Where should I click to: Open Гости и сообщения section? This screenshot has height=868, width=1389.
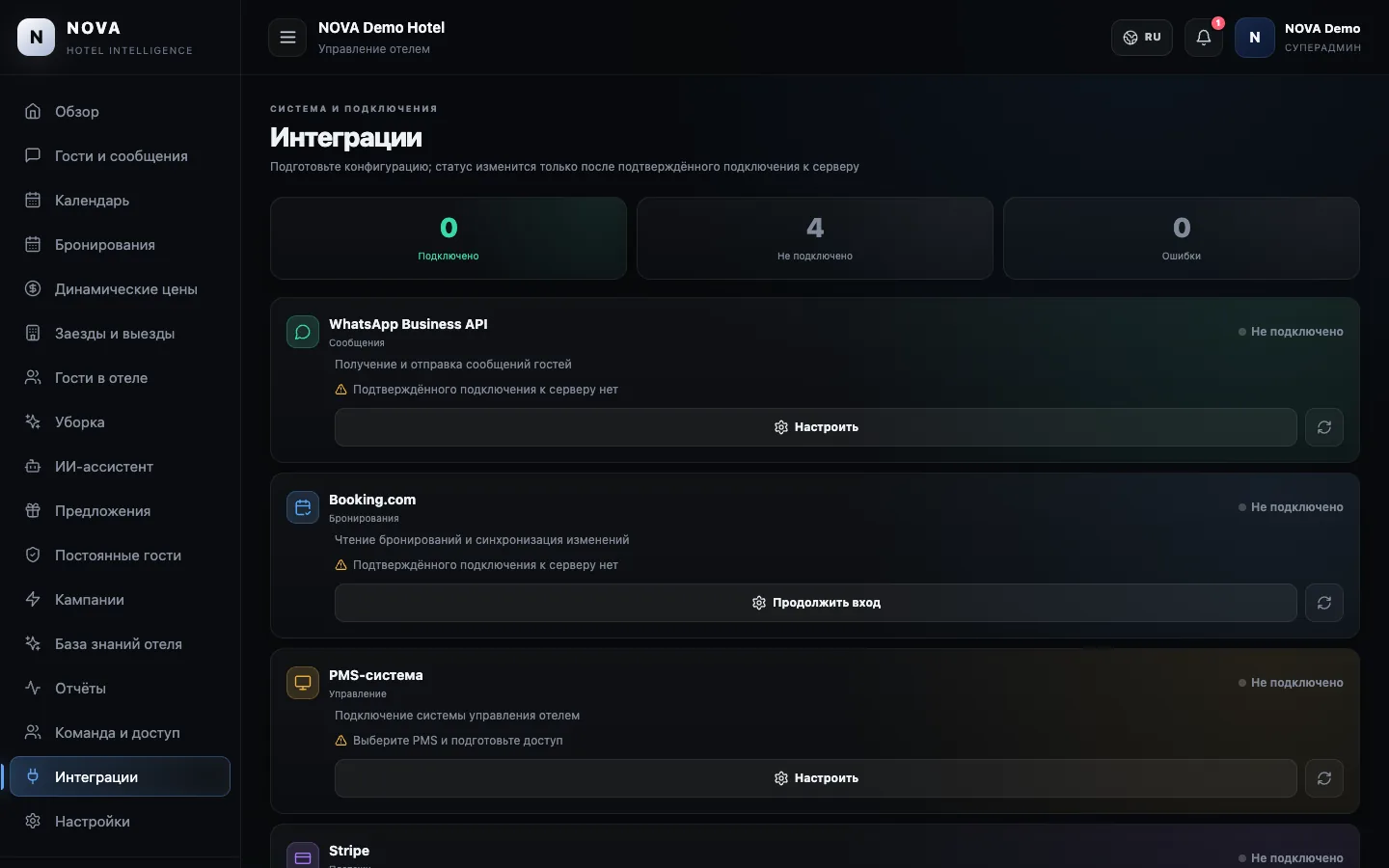tap(120, 156)
